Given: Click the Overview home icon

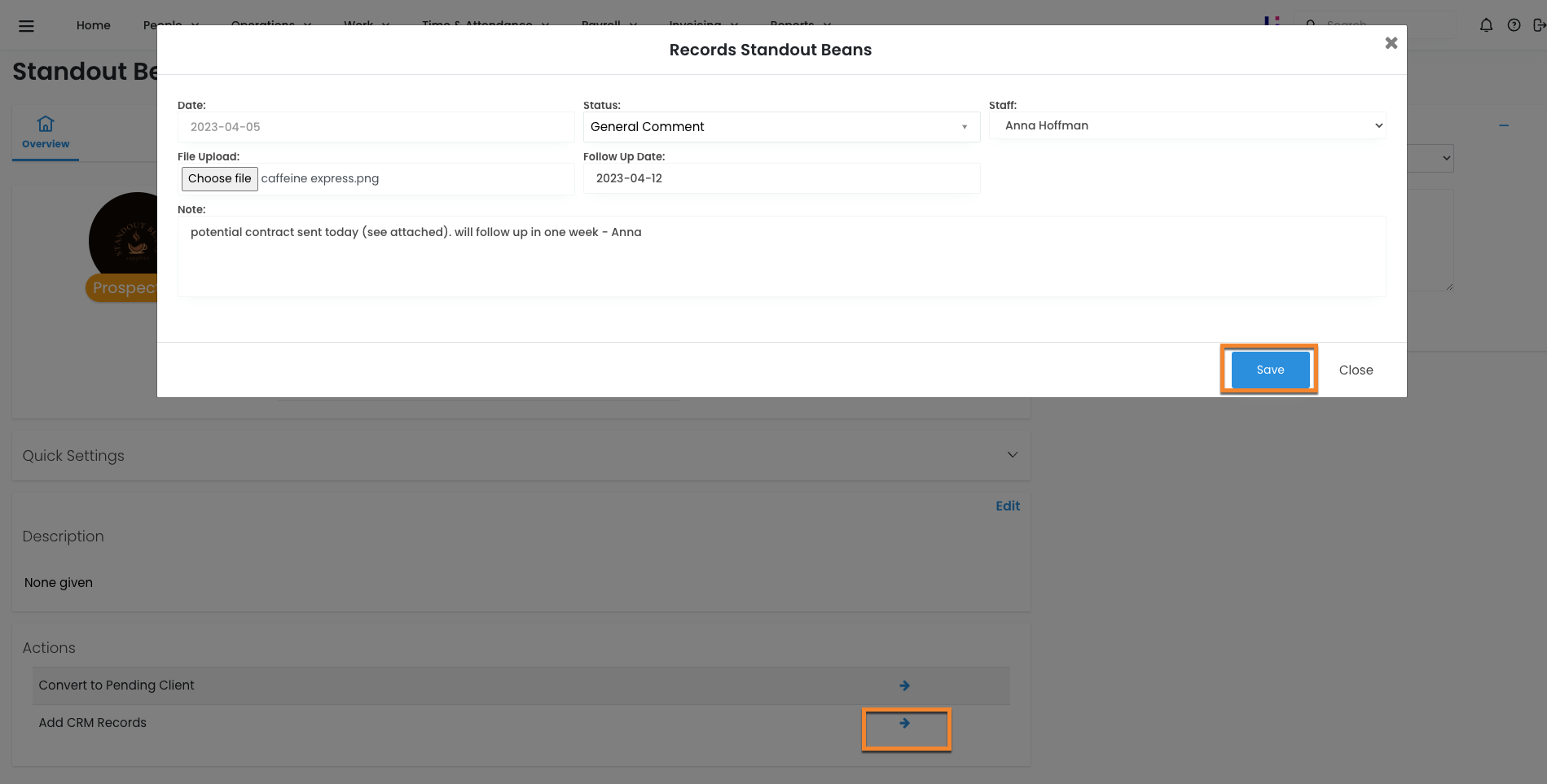Looking at the screenshot, I should pos(46,124).
